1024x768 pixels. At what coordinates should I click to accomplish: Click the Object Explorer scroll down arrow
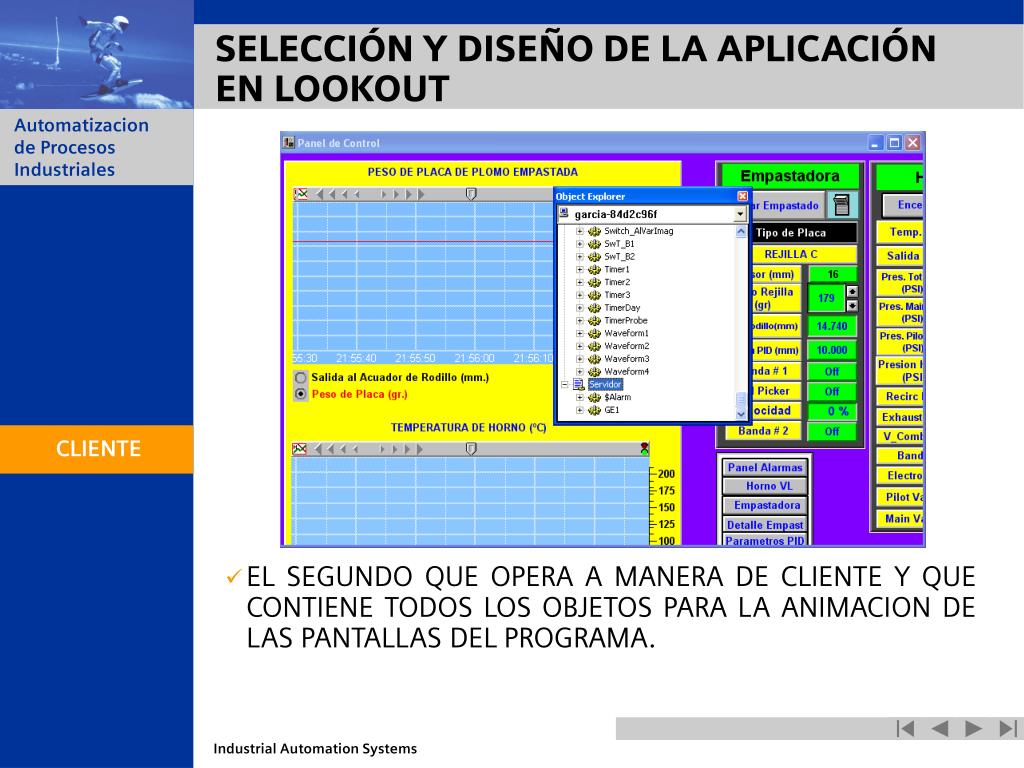[741, 414]
